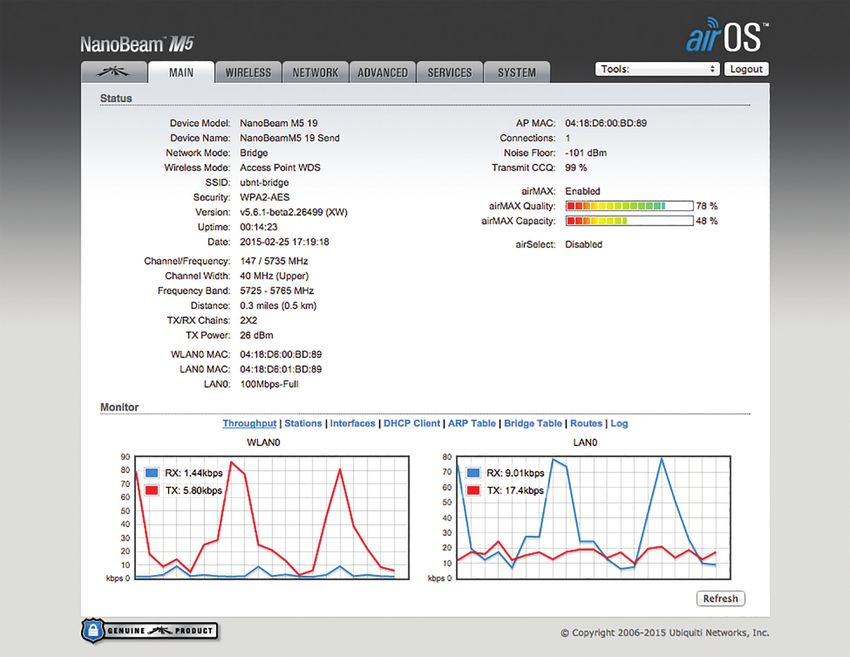Click the security value 'WPA2-AES'

265,197
